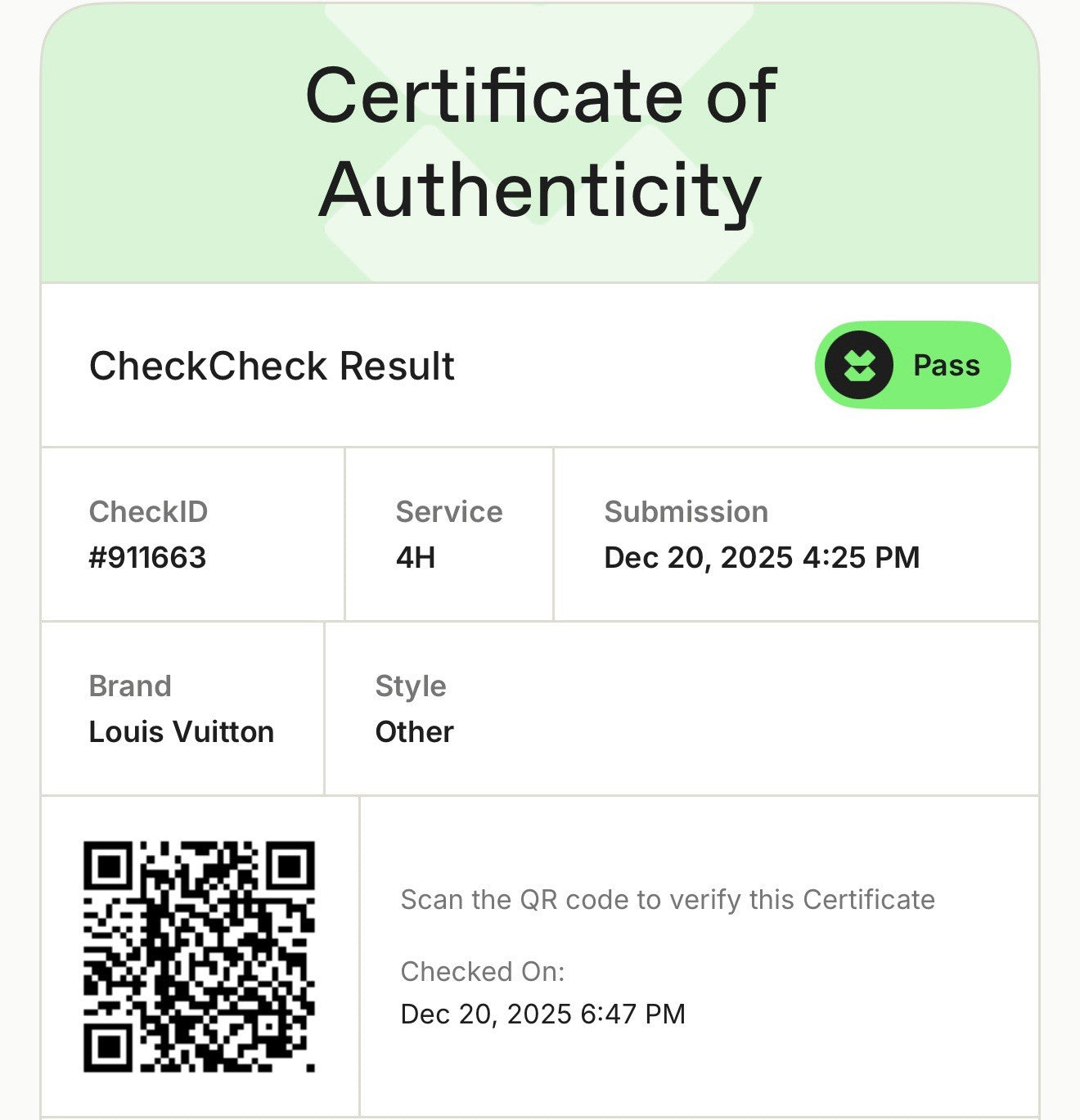
Task: Click the Style value Other
Action: click(x=414, y=732)
